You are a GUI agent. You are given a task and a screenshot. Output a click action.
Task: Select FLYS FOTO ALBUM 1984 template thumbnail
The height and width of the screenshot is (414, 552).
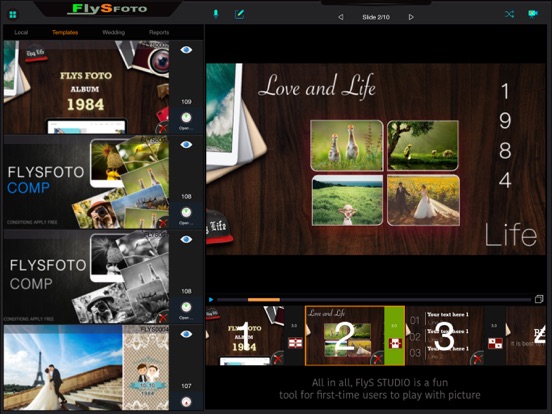point(86,87)
